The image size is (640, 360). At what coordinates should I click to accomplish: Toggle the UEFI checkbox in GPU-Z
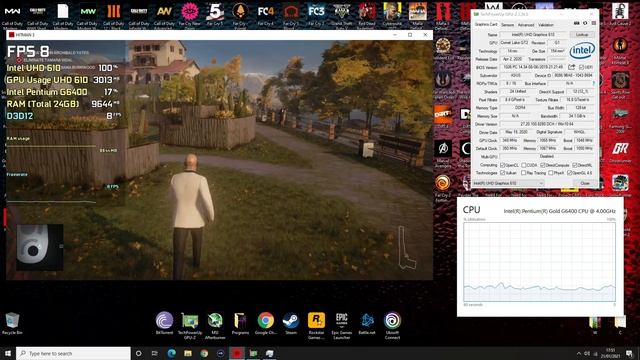tap(582, 67)
